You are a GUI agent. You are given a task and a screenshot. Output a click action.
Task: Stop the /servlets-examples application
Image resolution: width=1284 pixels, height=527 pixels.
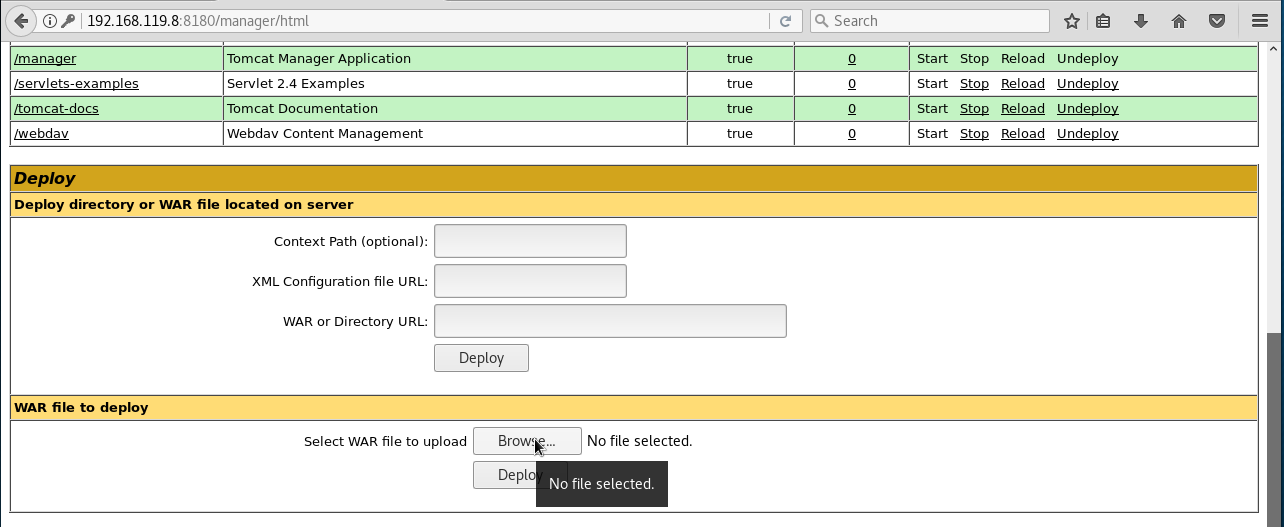974,84
